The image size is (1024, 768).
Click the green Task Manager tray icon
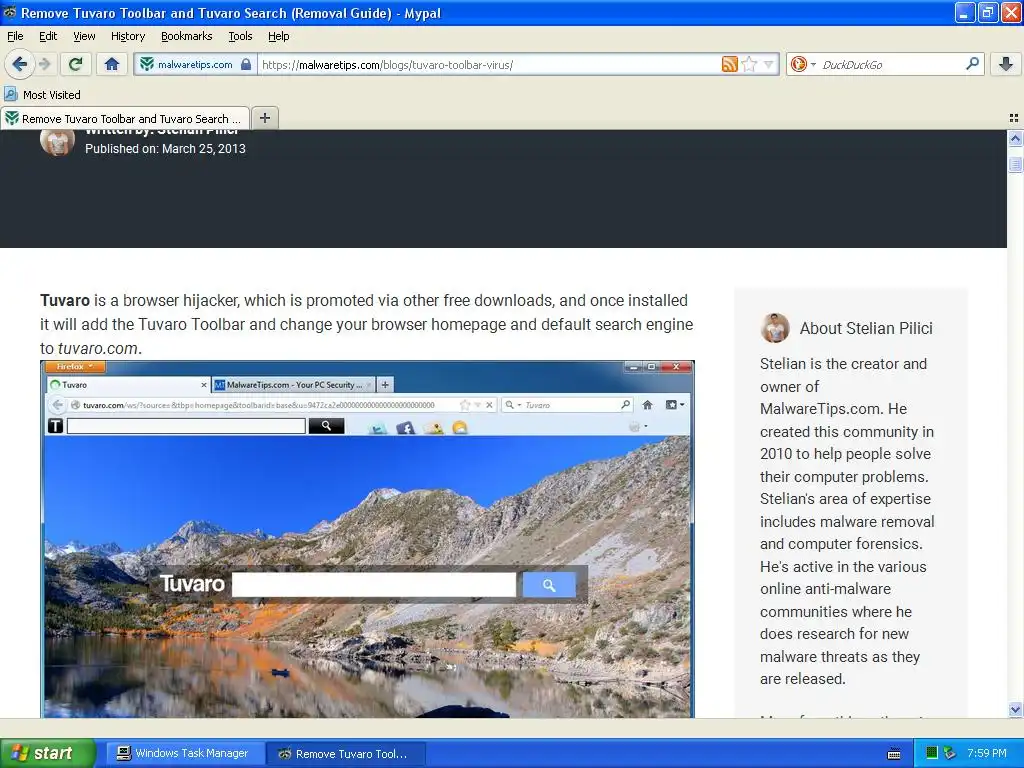pos(931,753)
